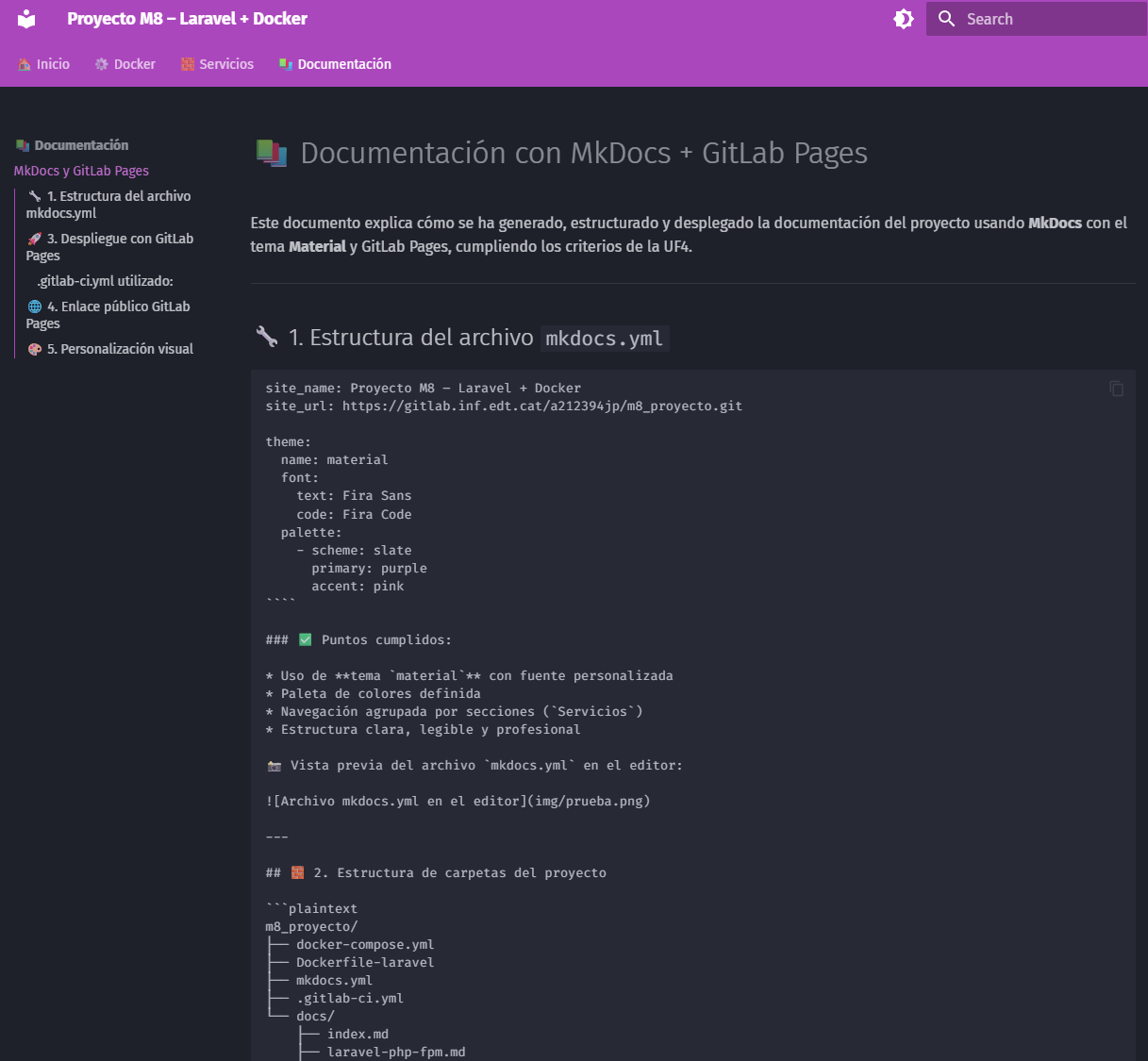Click the 'text: Fira Sans' code line
Screen dimensions: 1148x1061
(354, 496)
